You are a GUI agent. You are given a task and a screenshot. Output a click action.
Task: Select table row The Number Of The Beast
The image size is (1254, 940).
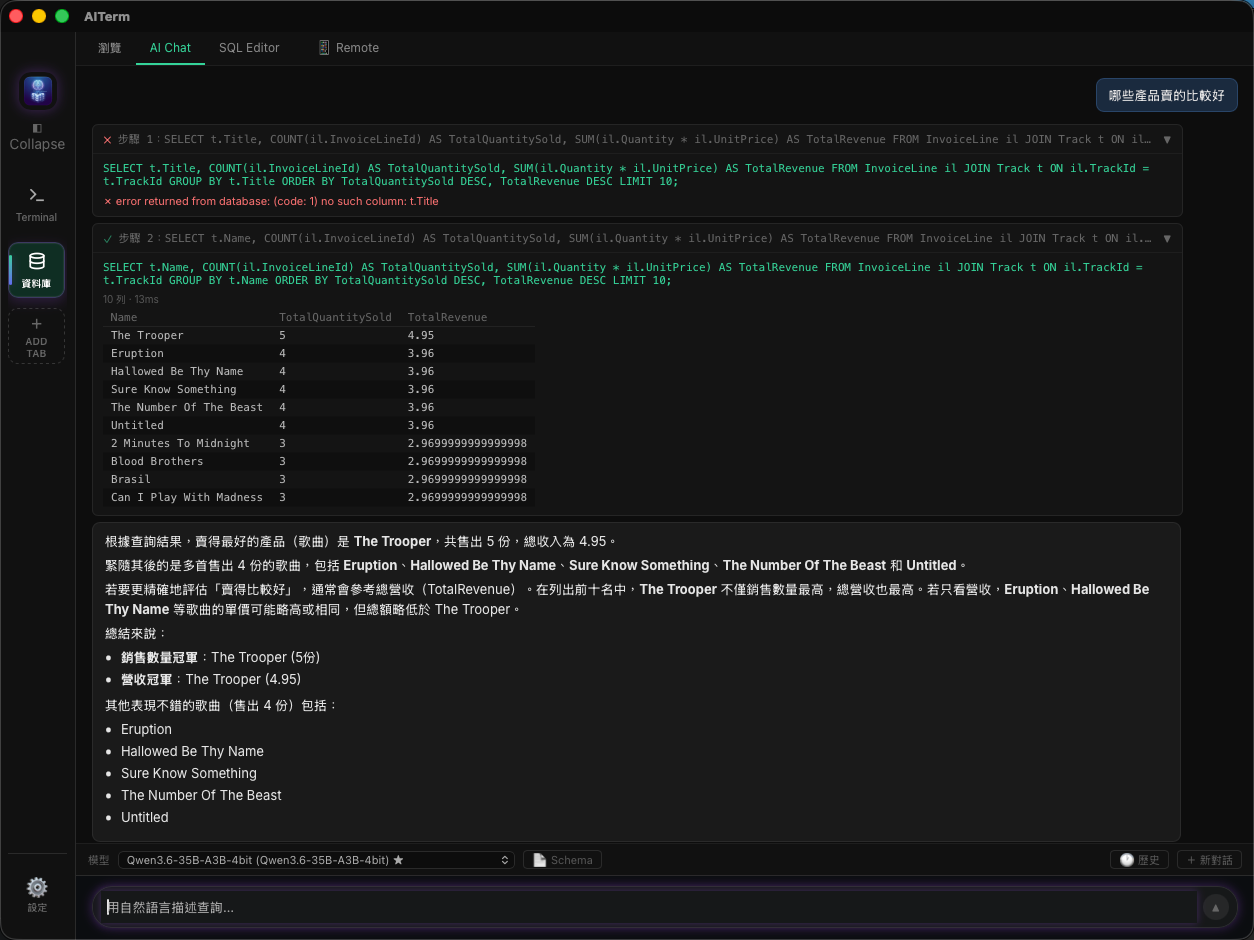click(320, 408)
